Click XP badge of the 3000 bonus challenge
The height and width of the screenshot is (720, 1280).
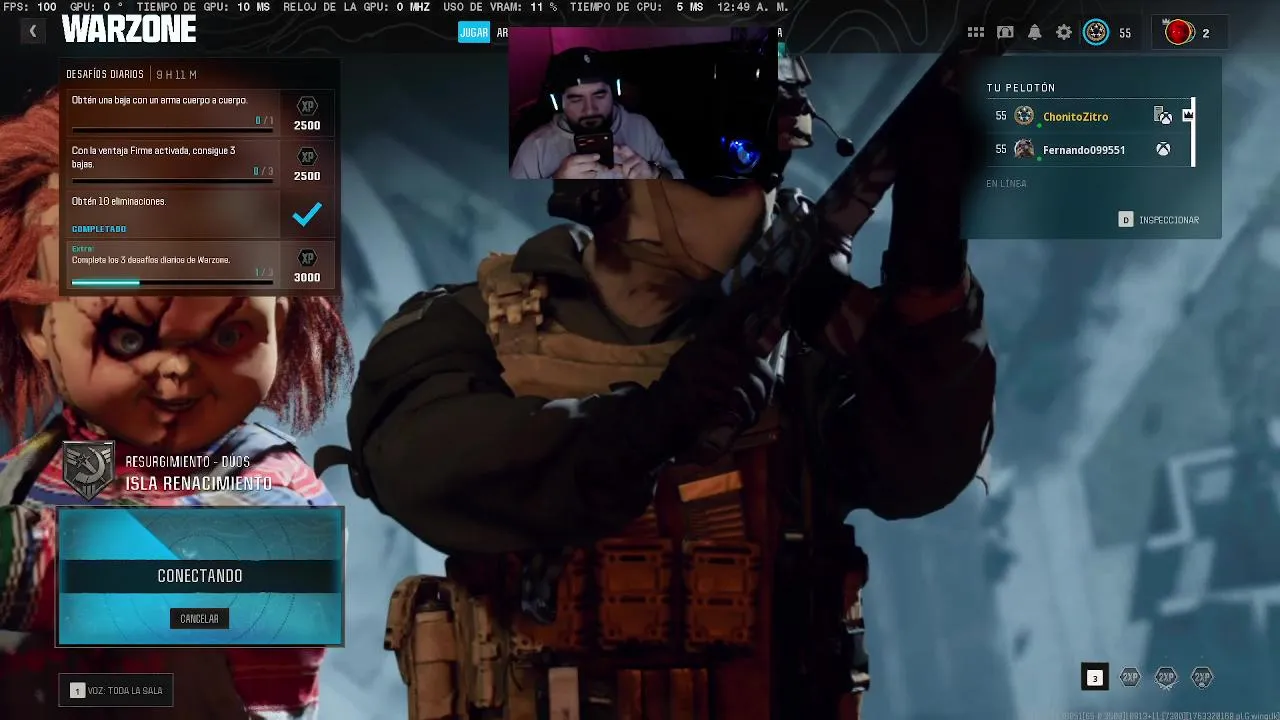[307, 258]
